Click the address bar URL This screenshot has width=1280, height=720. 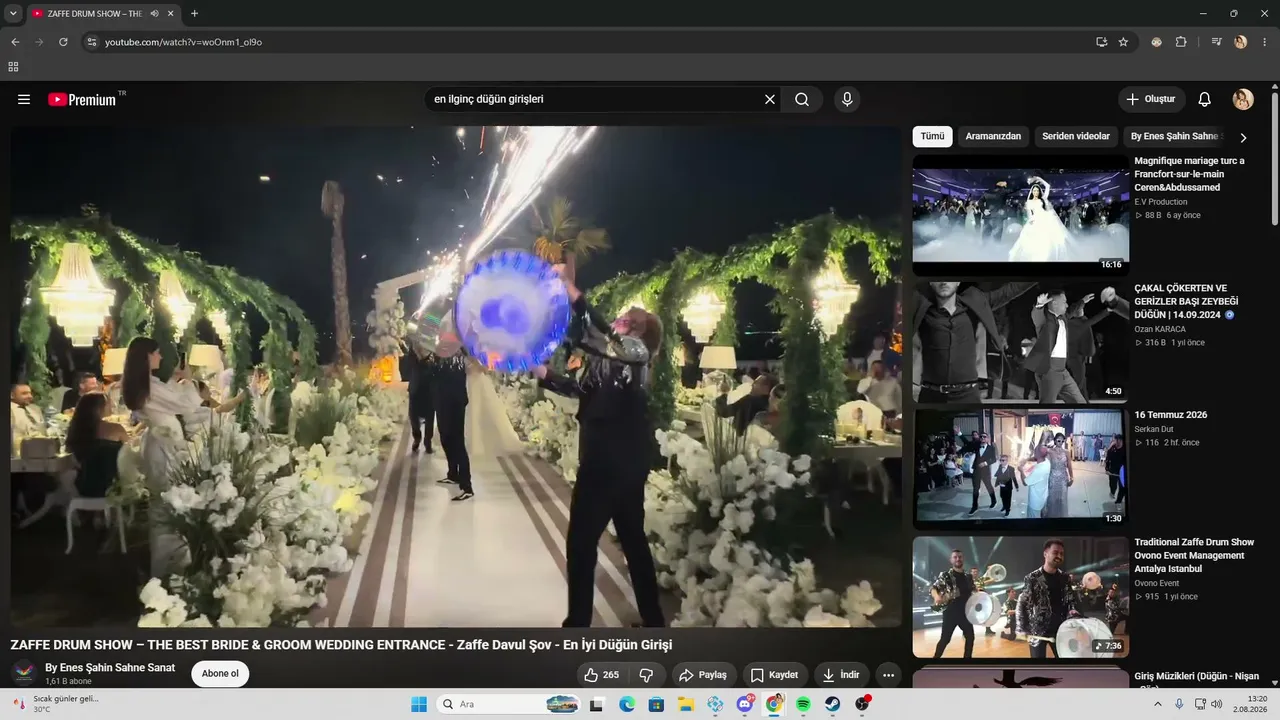[x=184, y=42]
